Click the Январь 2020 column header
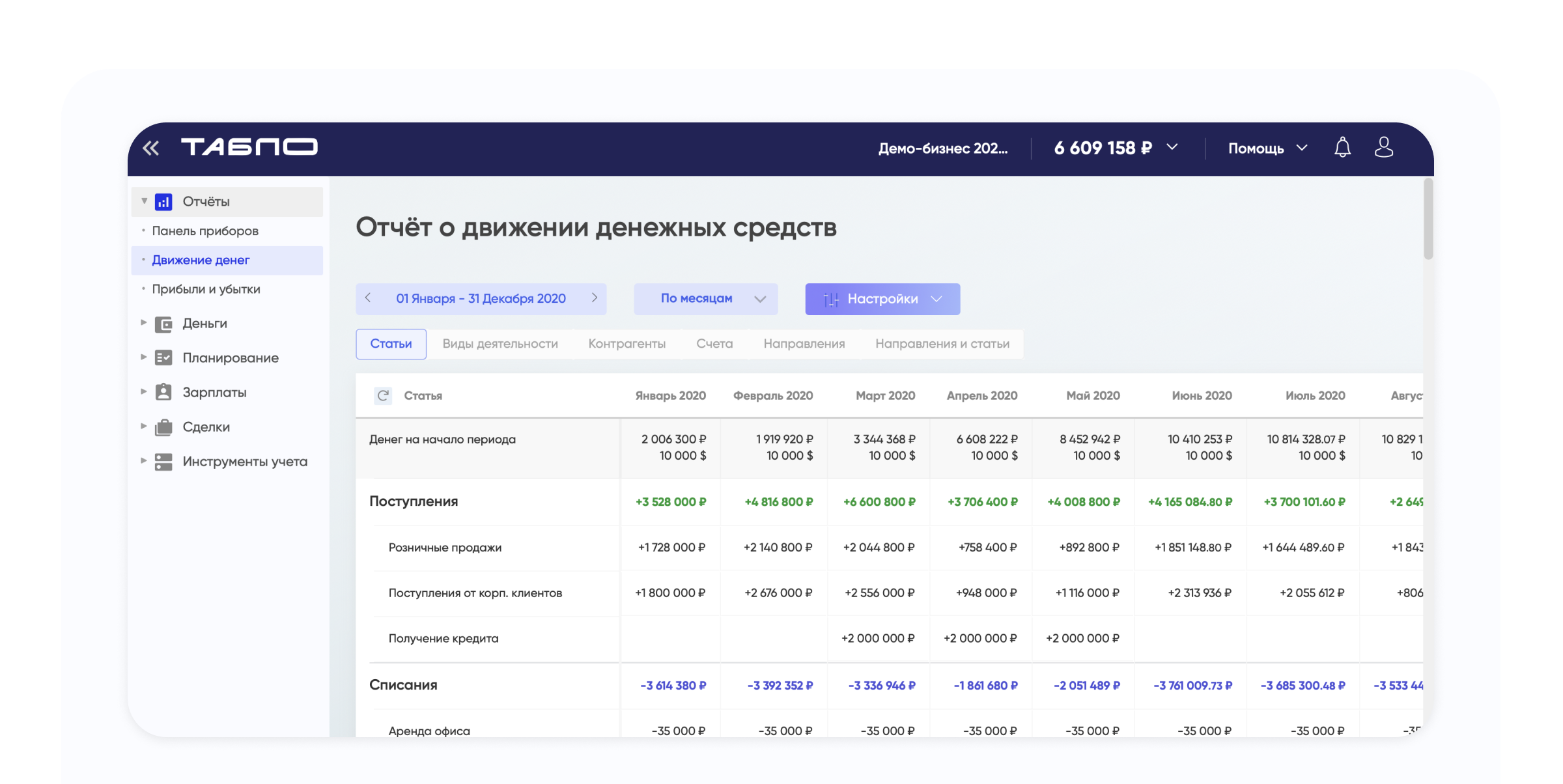Image resolution: width=1563 pixels, height=784 pixels. click(670, 396)
